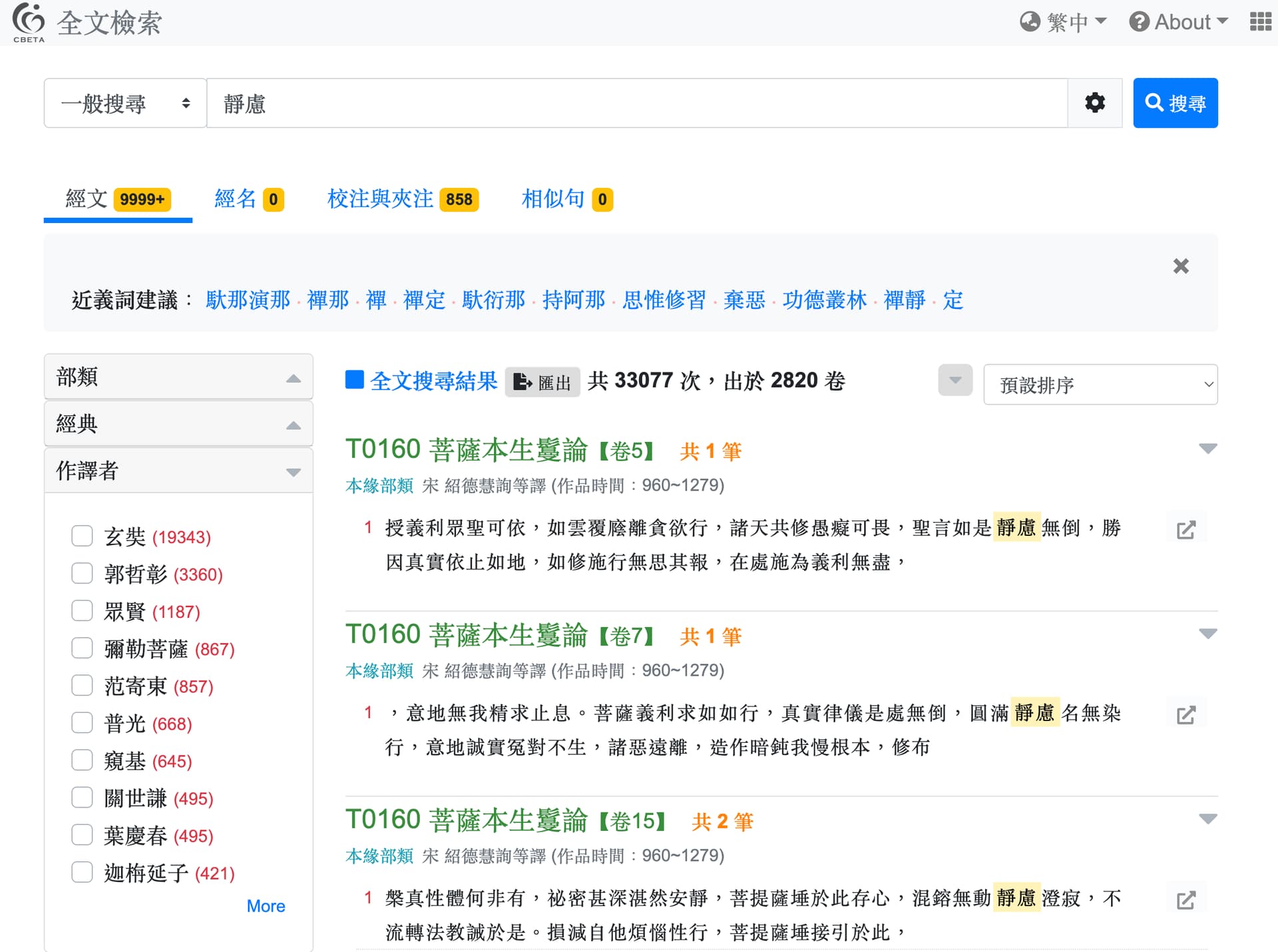Screen dimensions: 1278x952
Task: Check the 眾賢 translator checkbox
Action: 82,610
